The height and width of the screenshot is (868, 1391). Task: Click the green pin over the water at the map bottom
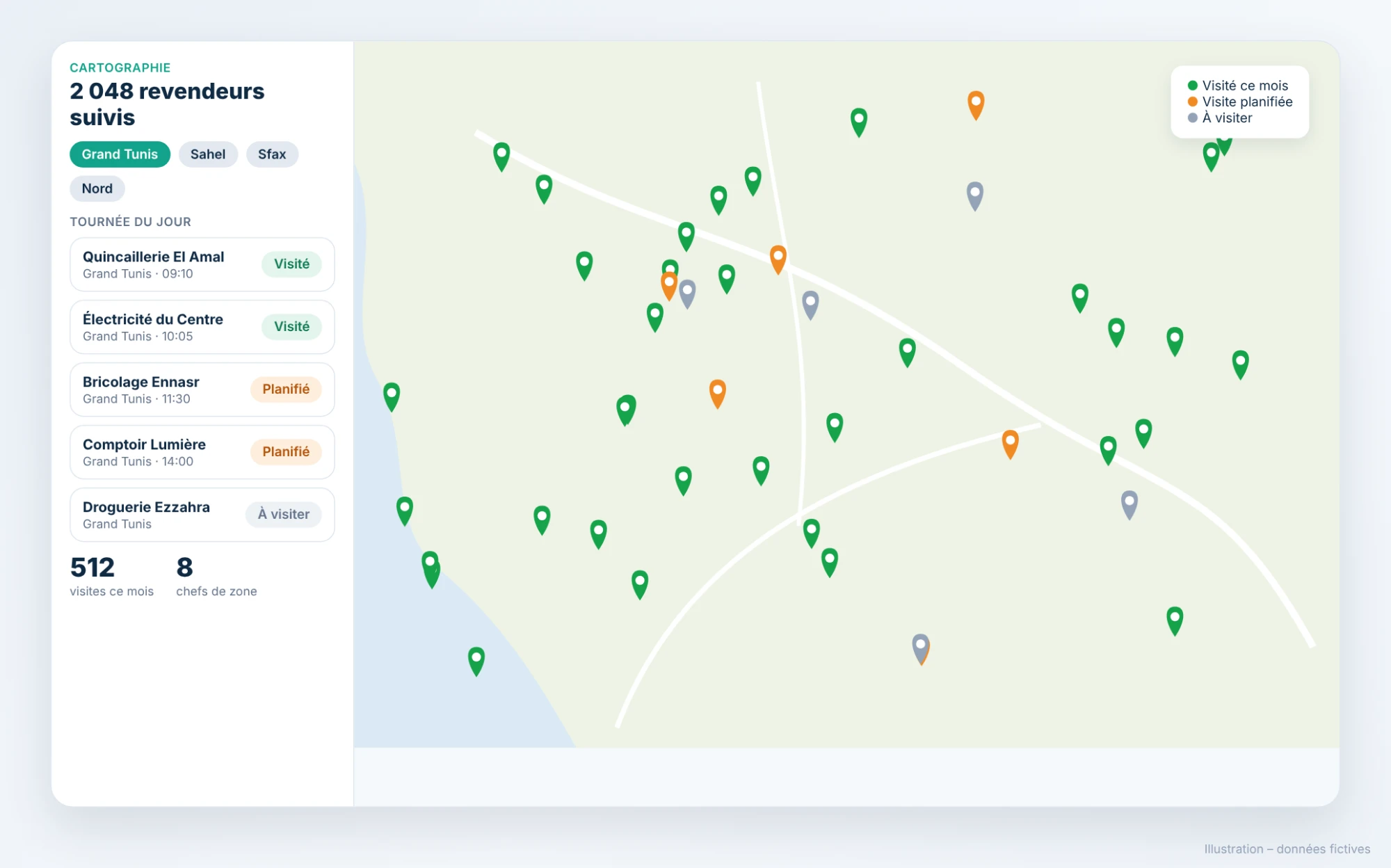tap(476, 661)
